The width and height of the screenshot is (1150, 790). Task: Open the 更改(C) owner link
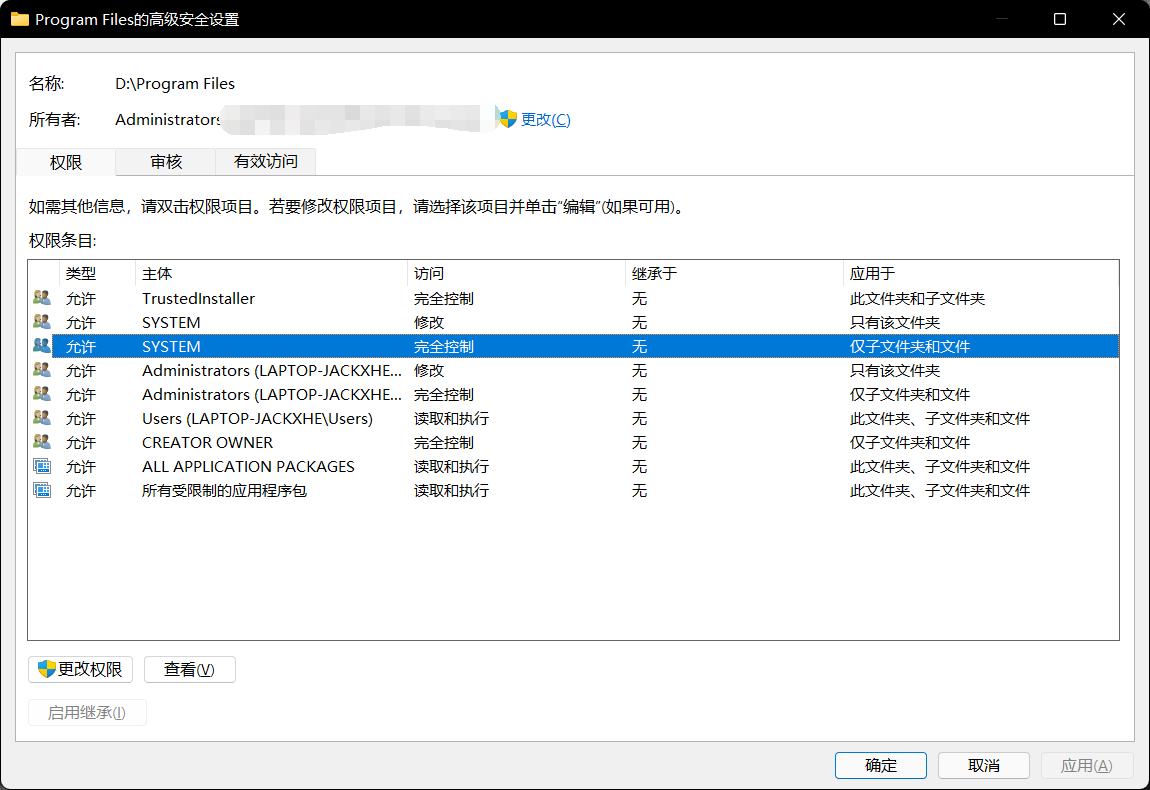pos(545,118)
